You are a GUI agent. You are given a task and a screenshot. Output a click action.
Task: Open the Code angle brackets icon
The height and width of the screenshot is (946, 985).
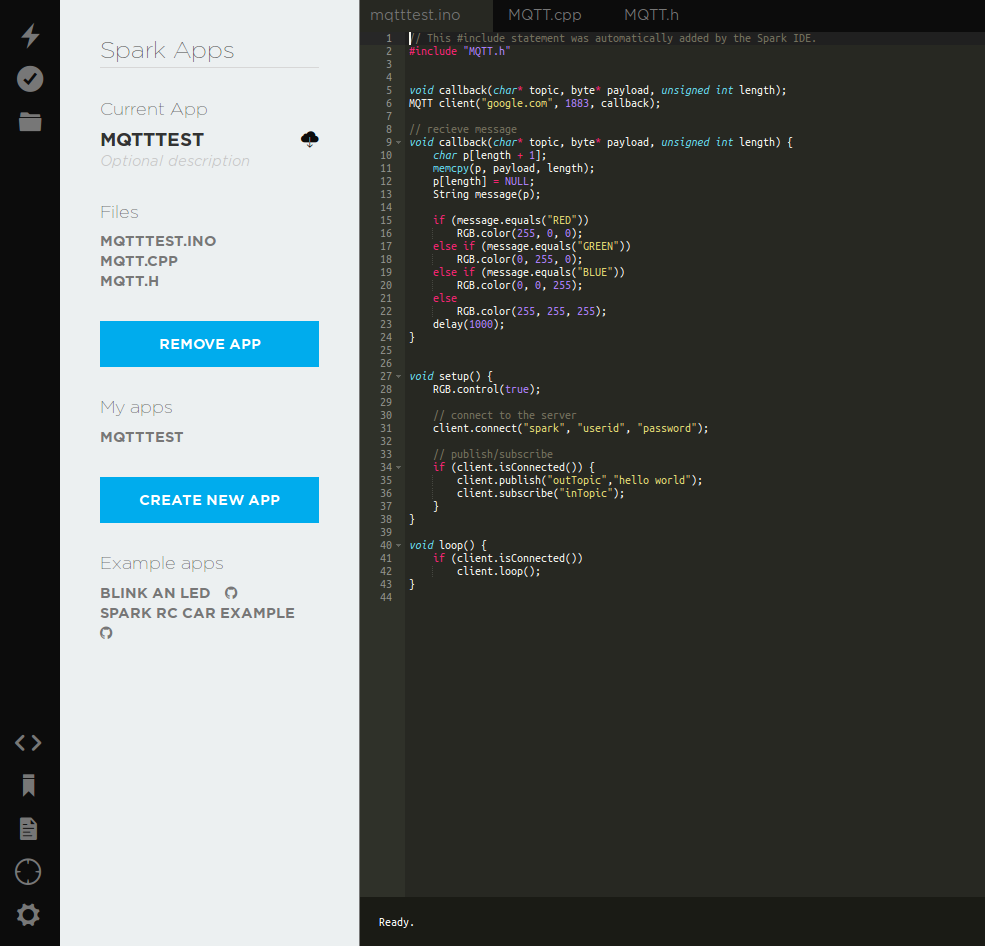pos(28,743)
